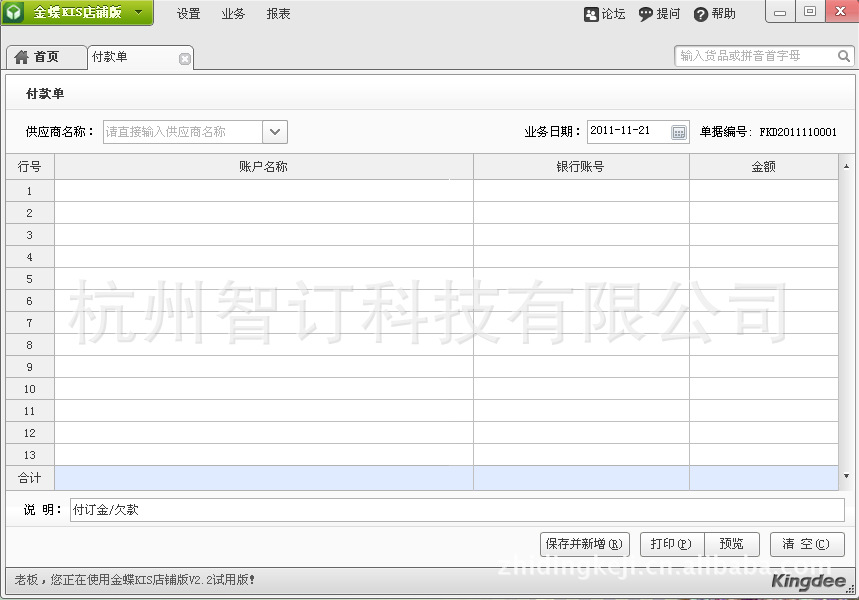
Task: Expand the 供应商名称 dropdown arrow
Action: click(275, 131)
